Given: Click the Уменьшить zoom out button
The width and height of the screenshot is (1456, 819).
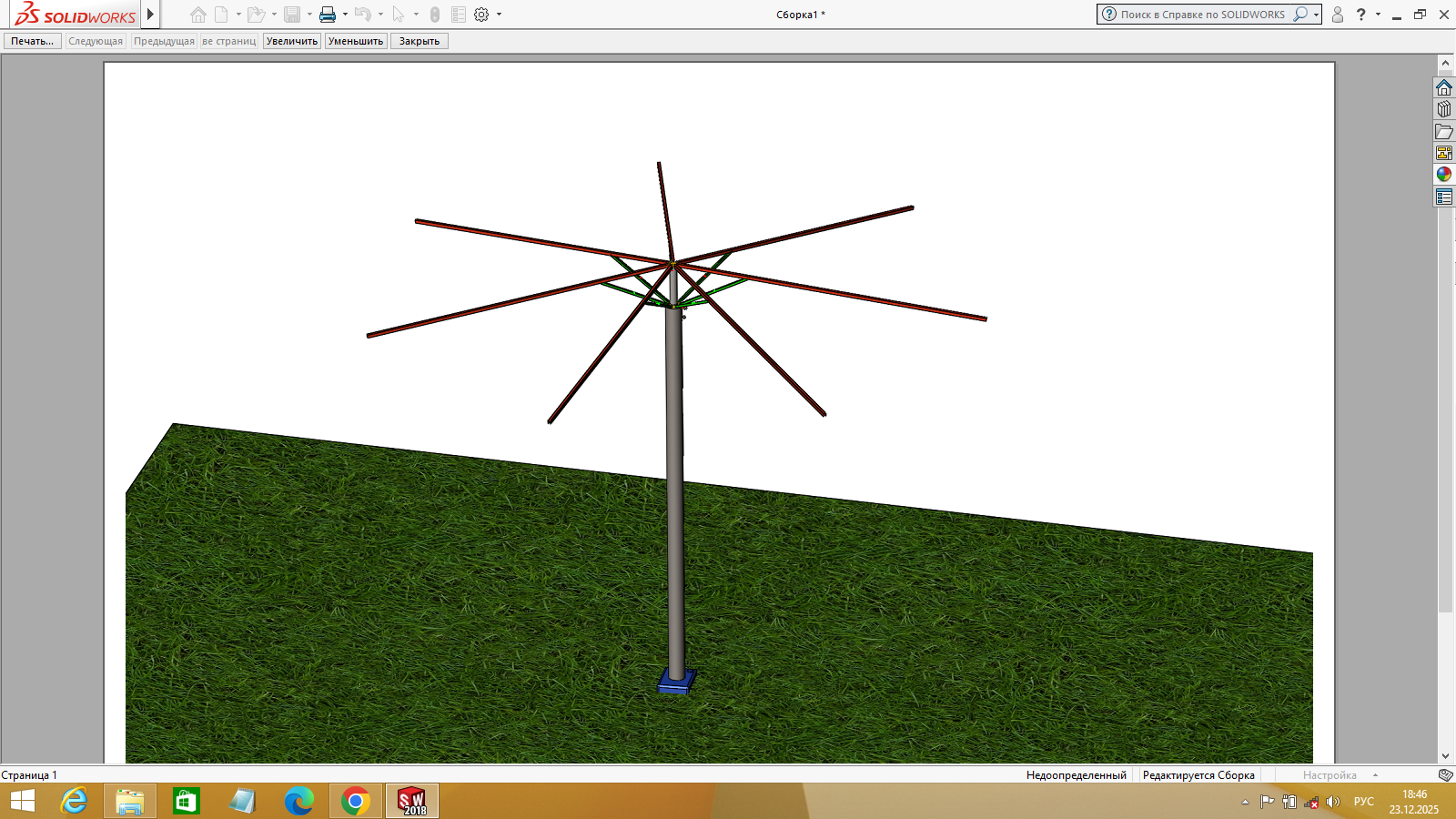Looking at the screenshot, I should click(x=356, y=41).
